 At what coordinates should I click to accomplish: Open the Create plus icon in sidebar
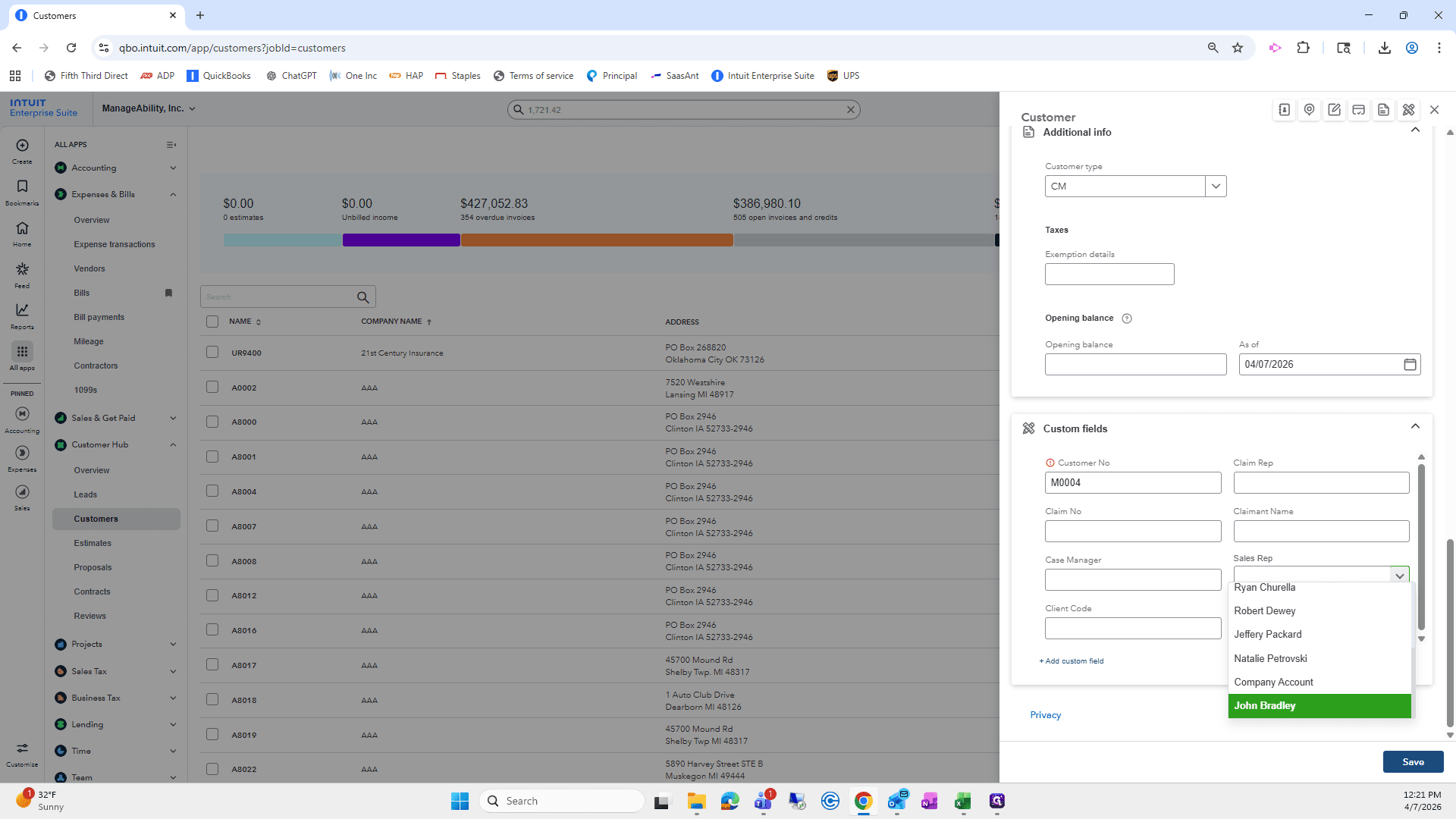22,146
